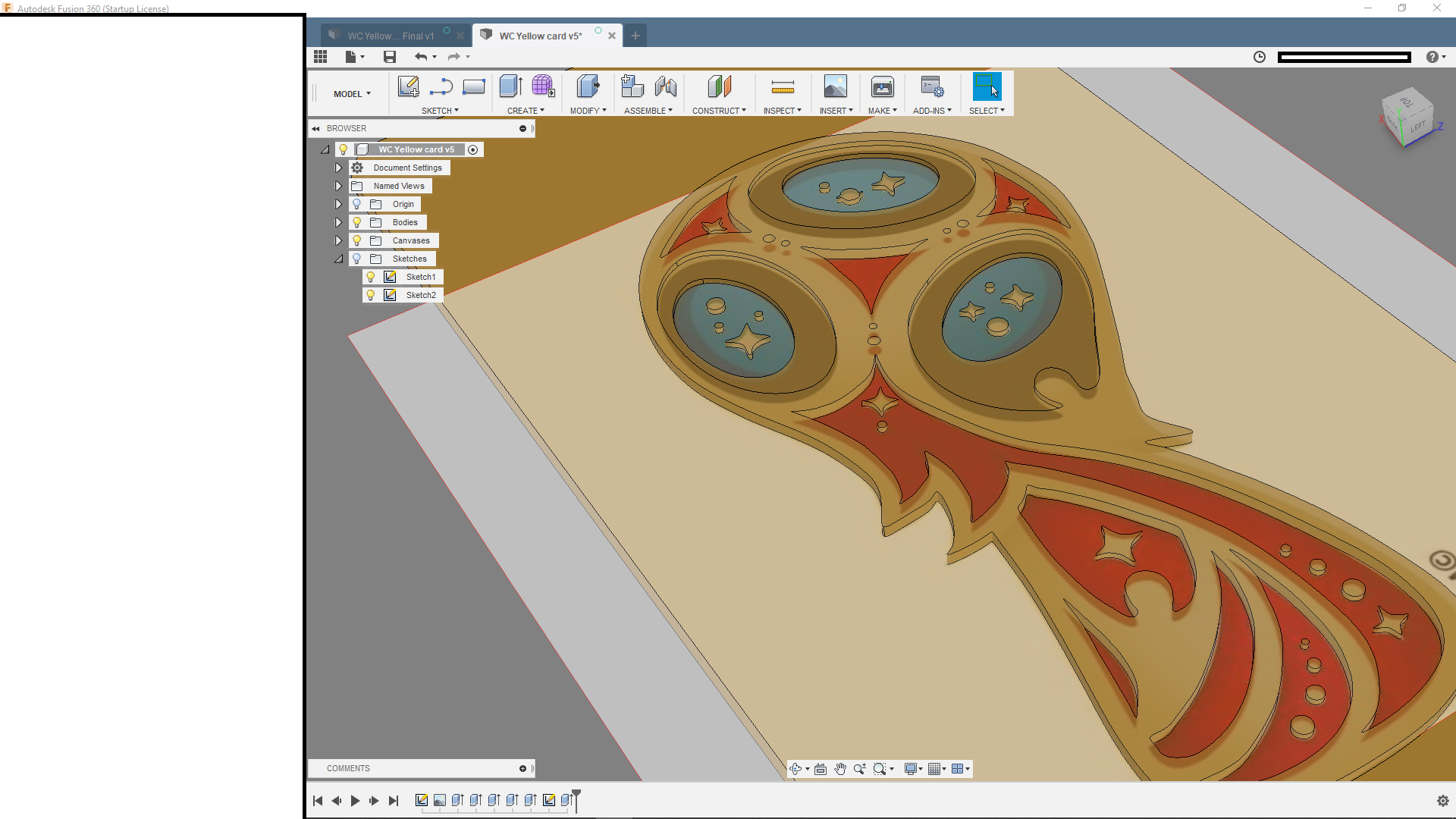Toggle visibility bulb of Sketches folder
This screenshot has width=1456, height=819.
click(x=356, y=259)
